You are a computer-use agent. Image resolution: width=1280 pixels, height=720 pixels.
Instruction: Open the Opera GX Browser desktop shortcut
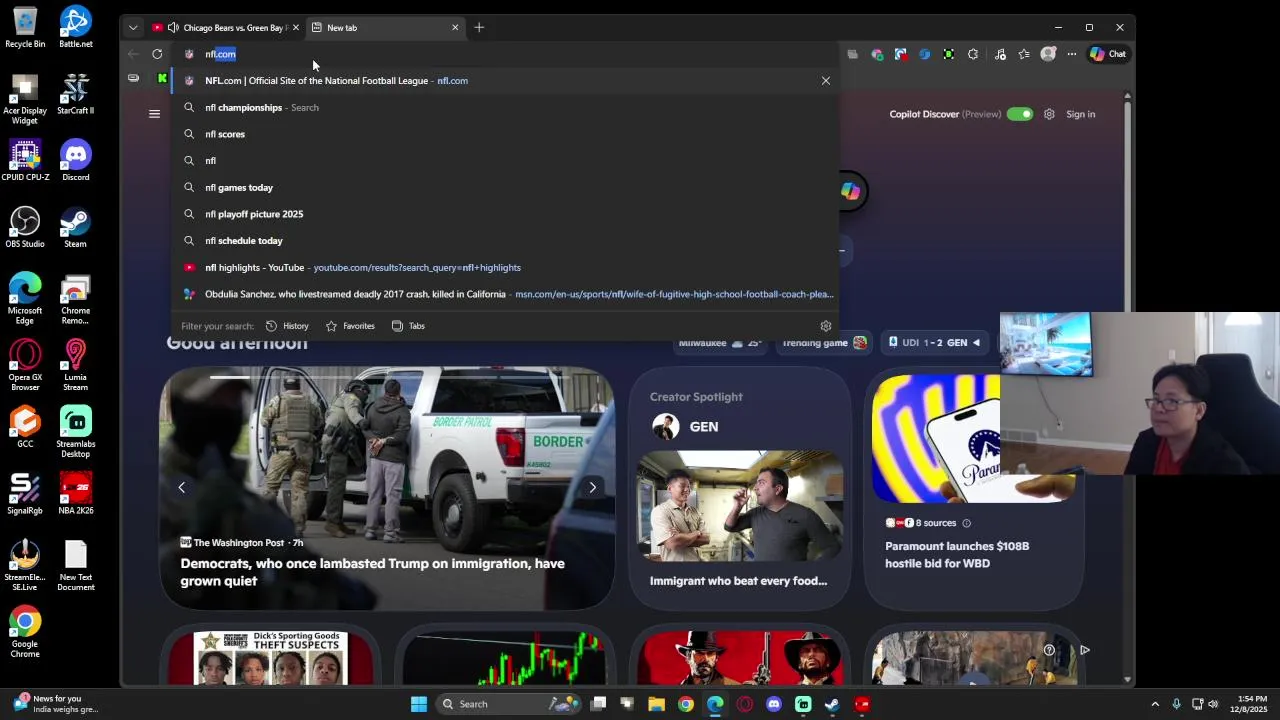coord(25,365)
